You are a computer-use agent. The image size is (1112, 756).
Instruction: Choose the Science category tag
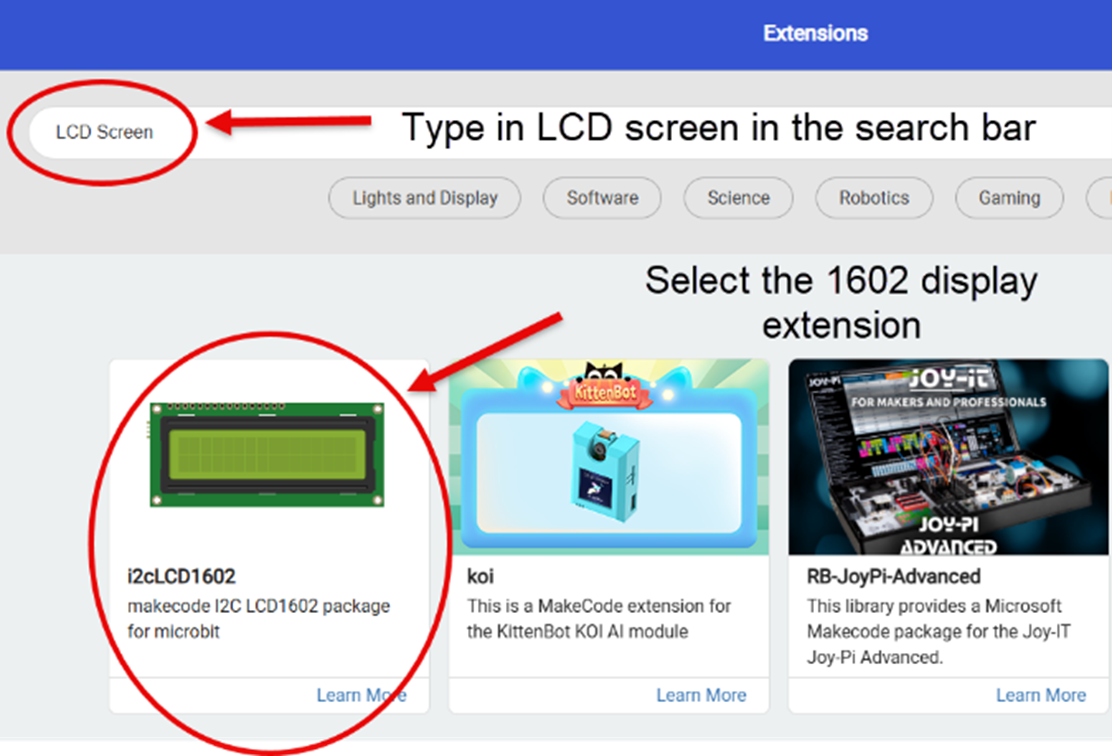pos(738,198)
